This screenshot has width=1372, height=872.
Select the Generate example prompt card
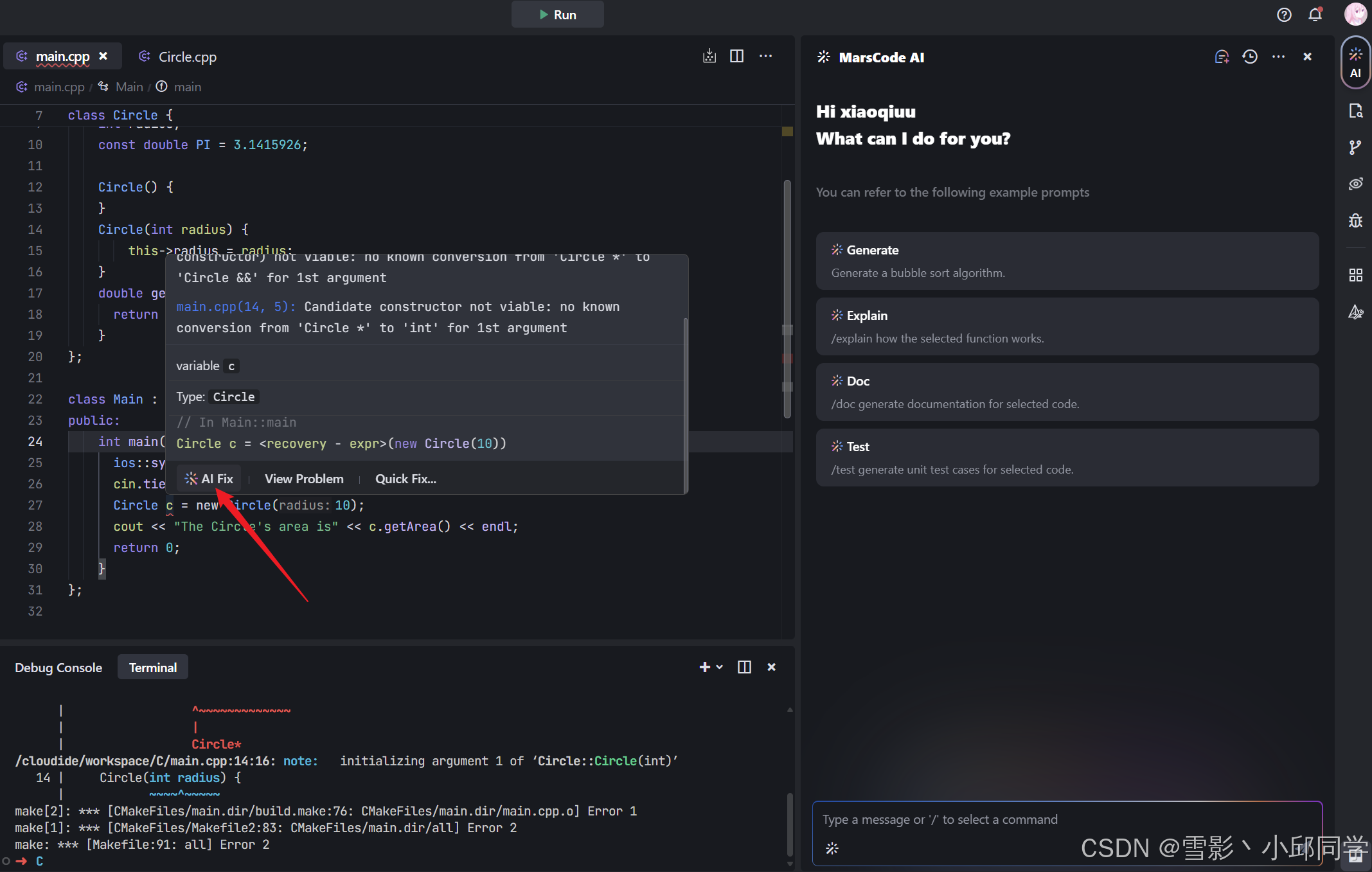coord(1067,261)
